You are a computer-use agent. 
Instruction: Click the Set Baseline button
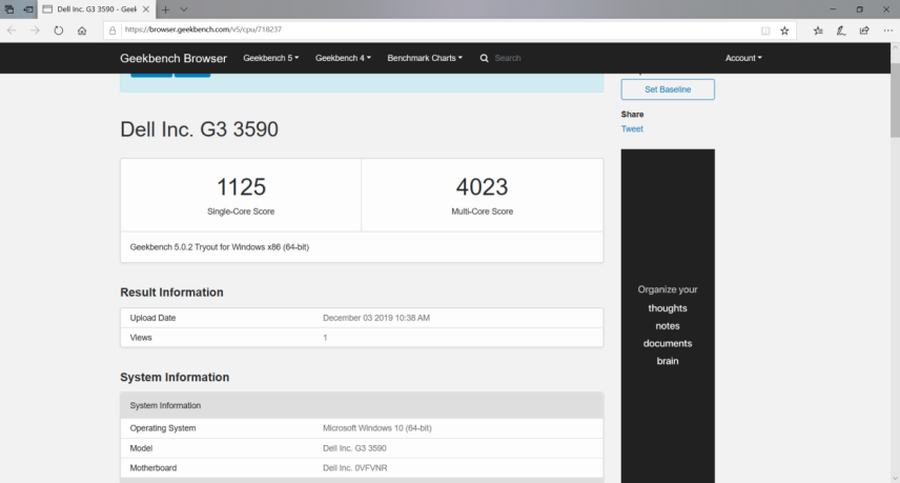click(668, 90)
